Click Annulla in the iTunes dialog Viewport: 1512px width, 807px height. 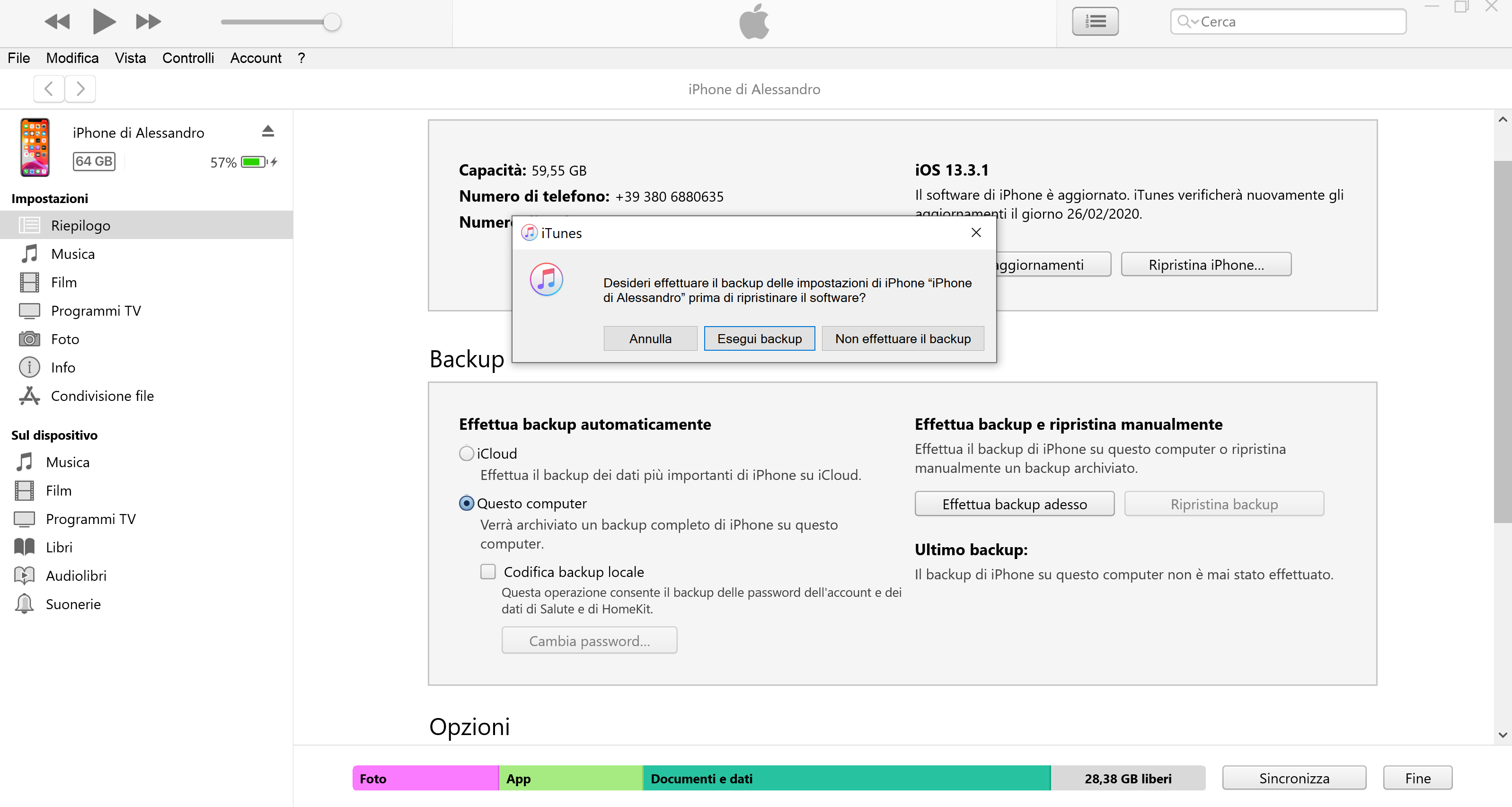pyautogui.click(x=650, y=338)
